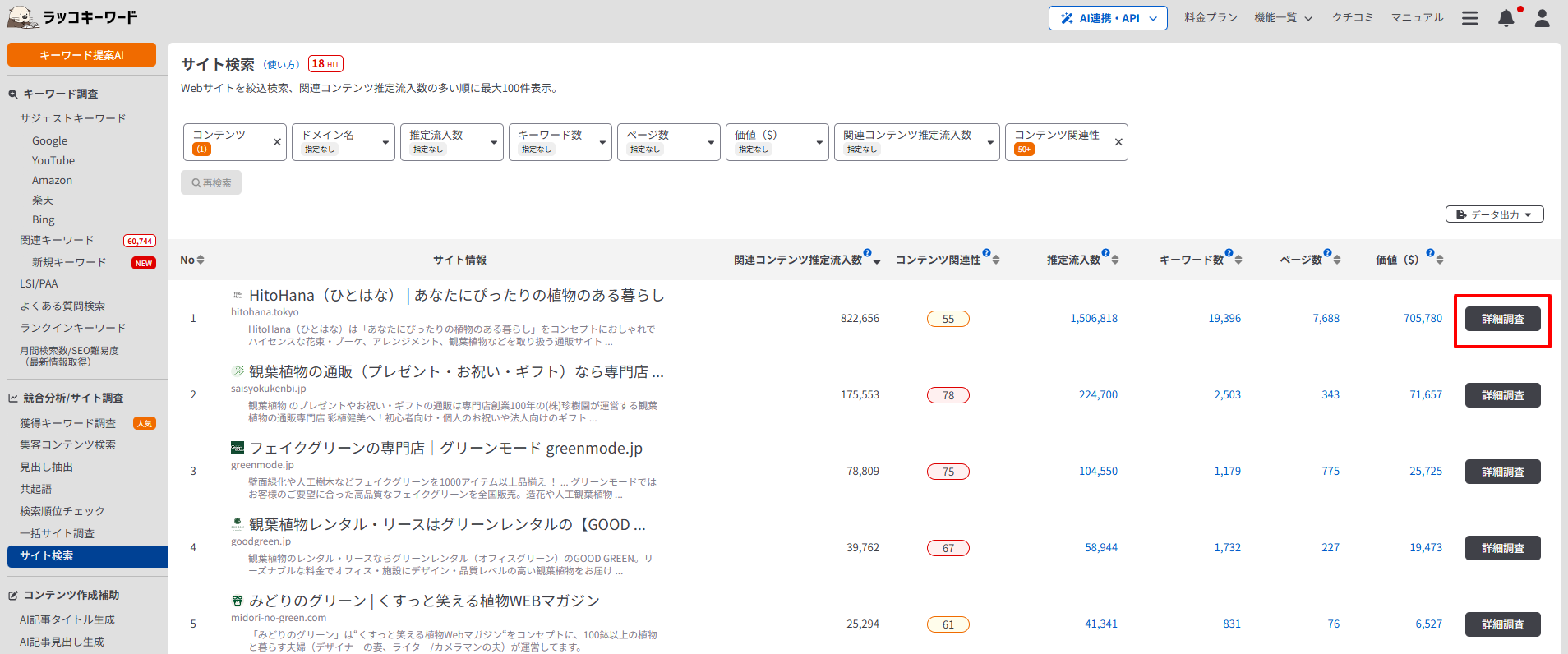This screenshot has height=654, width=1568.
Task: Open the notifications bell icon
Action: tap(1506, 18)
